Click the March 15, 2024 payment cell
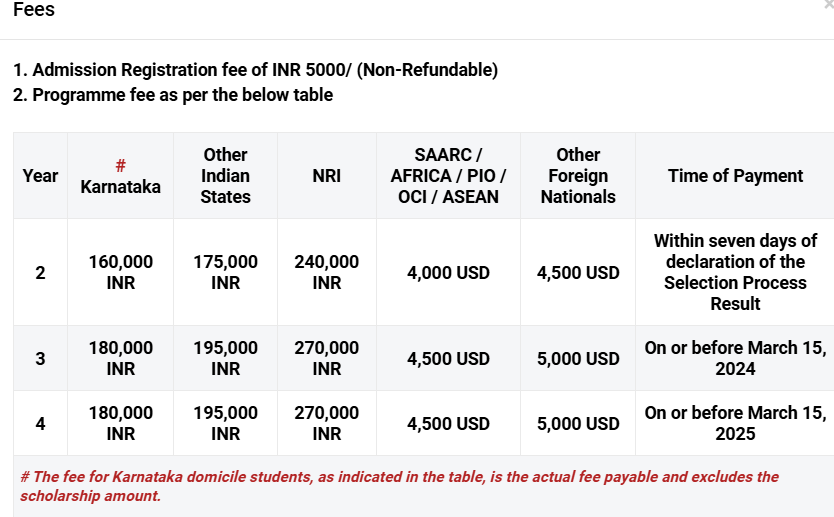834x517 pixels. tap(736, 358)
